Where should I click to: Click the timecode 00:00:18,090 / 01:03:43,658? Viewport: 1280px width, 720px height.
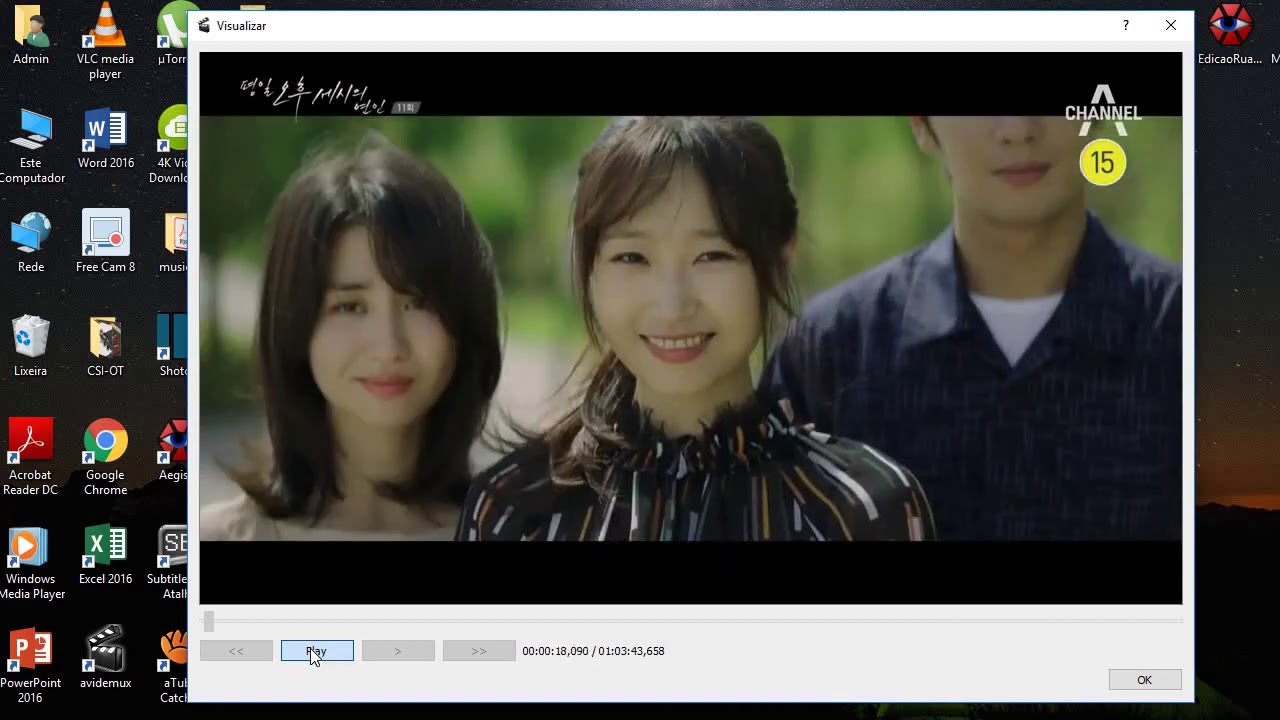593,651
